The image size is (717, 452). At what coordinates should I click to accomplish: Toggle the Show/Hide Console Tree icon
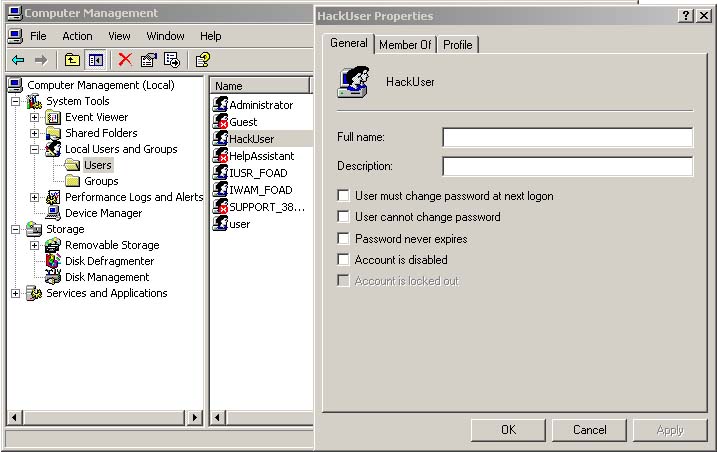(x=95, y=60)
